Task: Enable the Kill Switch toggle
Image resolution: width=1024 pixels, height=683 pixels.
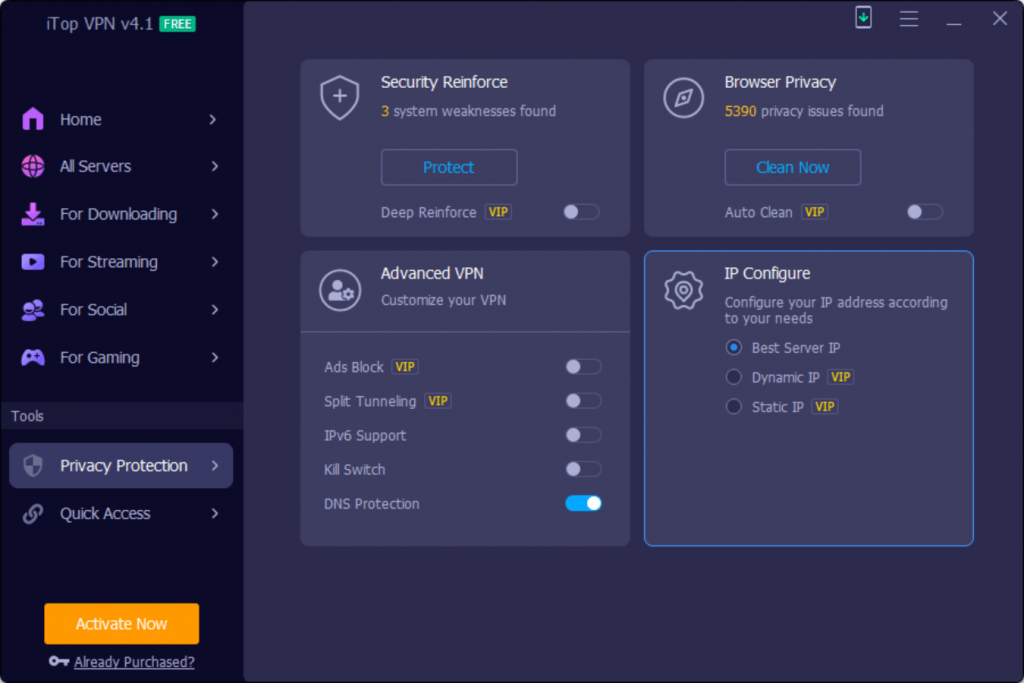Action: (583, 469)
